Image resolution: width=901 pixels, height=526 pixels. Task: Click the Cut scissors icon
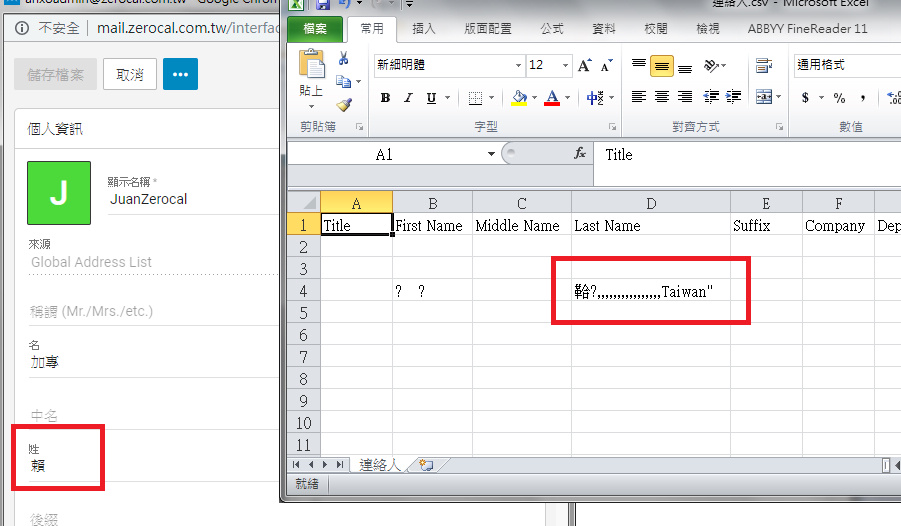point(344,59)
